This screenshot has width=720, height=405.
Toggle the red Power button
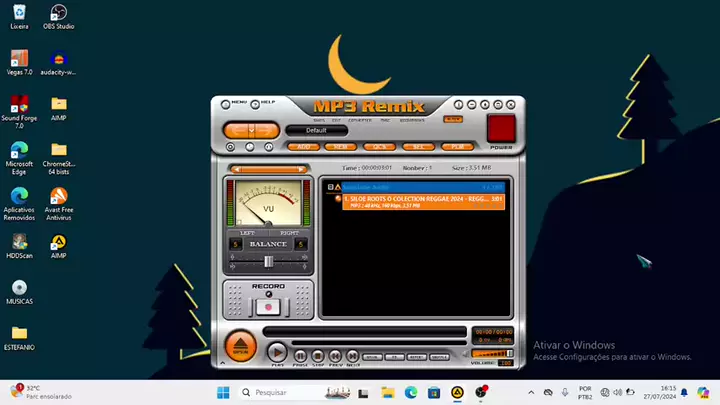point(500,129)
